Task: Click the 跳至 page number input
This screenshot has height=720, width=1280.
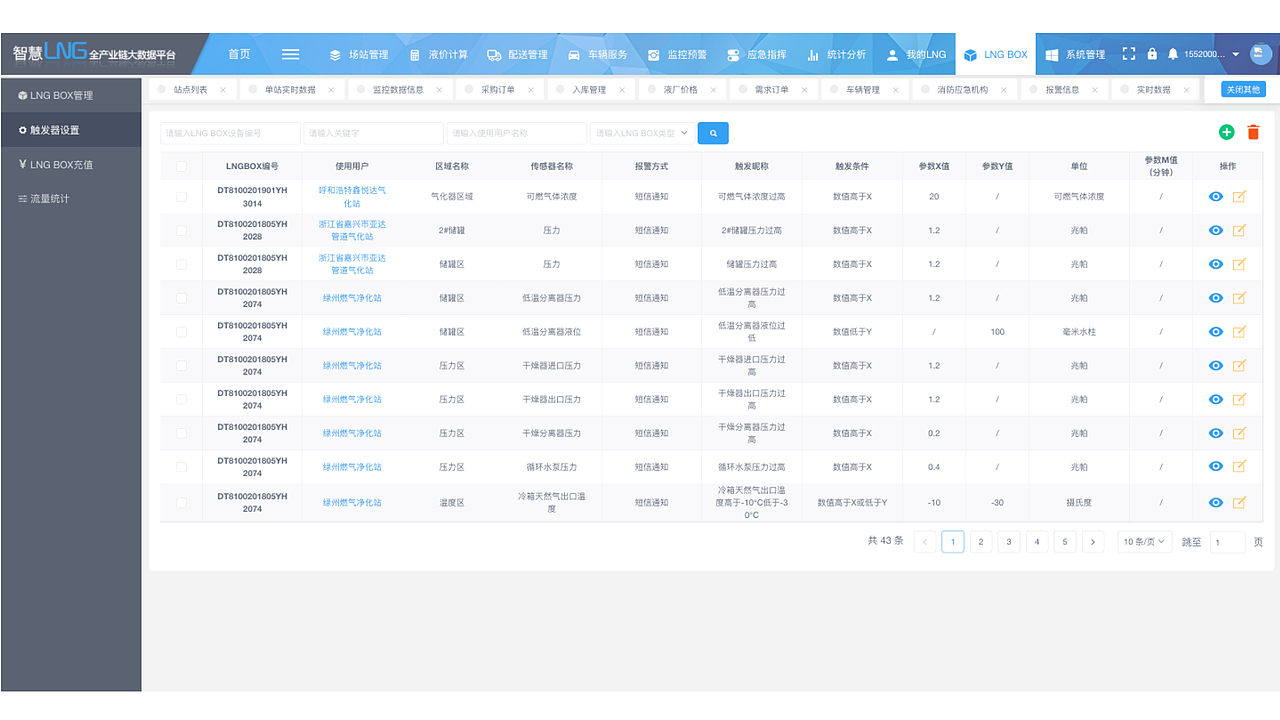Action: 1227,542
